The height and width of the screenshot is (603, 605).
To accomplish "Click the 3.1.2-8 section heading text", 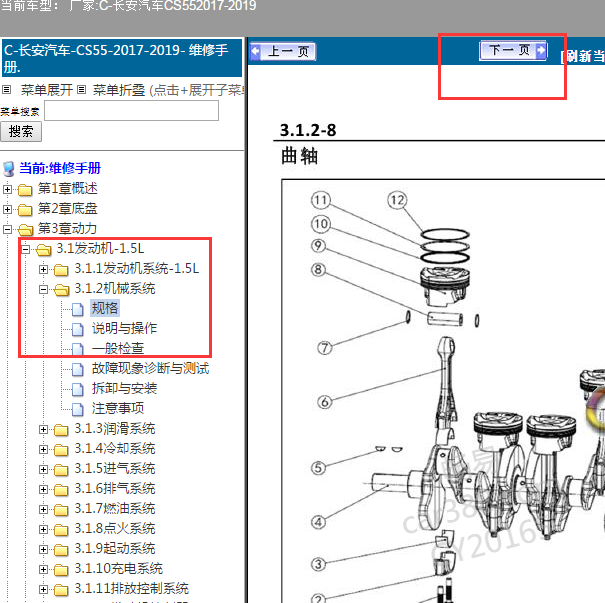I will tap(308, 130).
